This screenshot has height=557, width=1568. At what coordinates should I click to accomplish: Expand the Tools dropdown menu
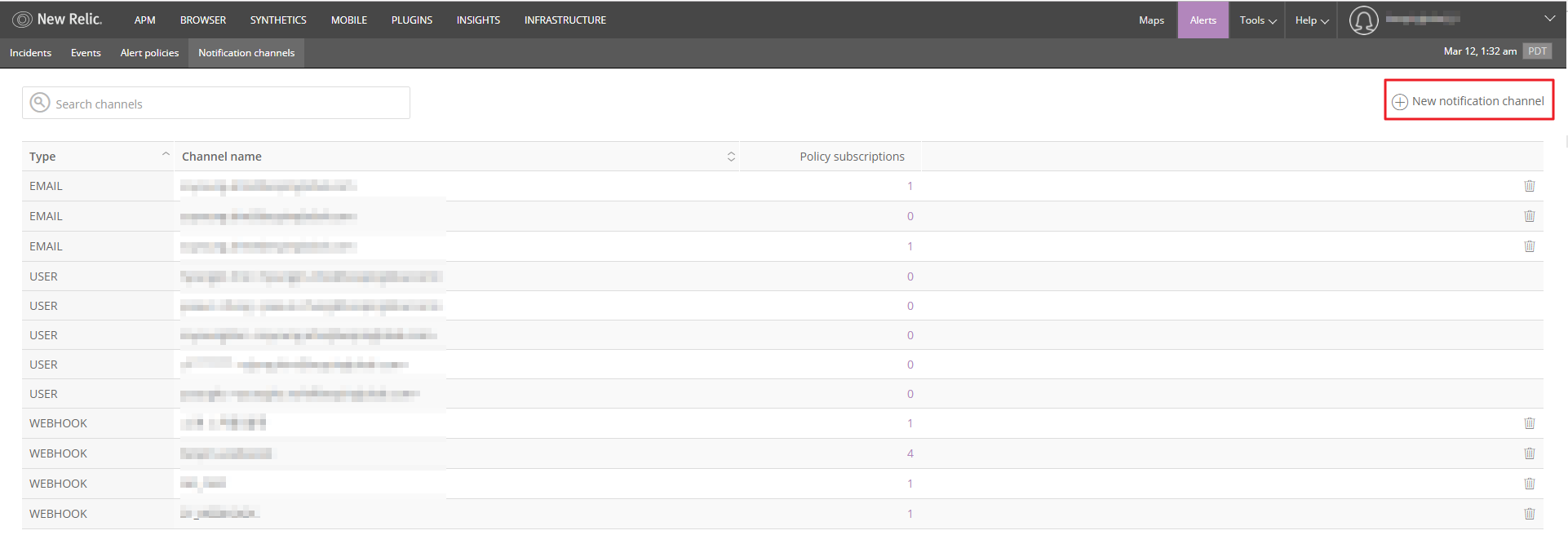1257,20
